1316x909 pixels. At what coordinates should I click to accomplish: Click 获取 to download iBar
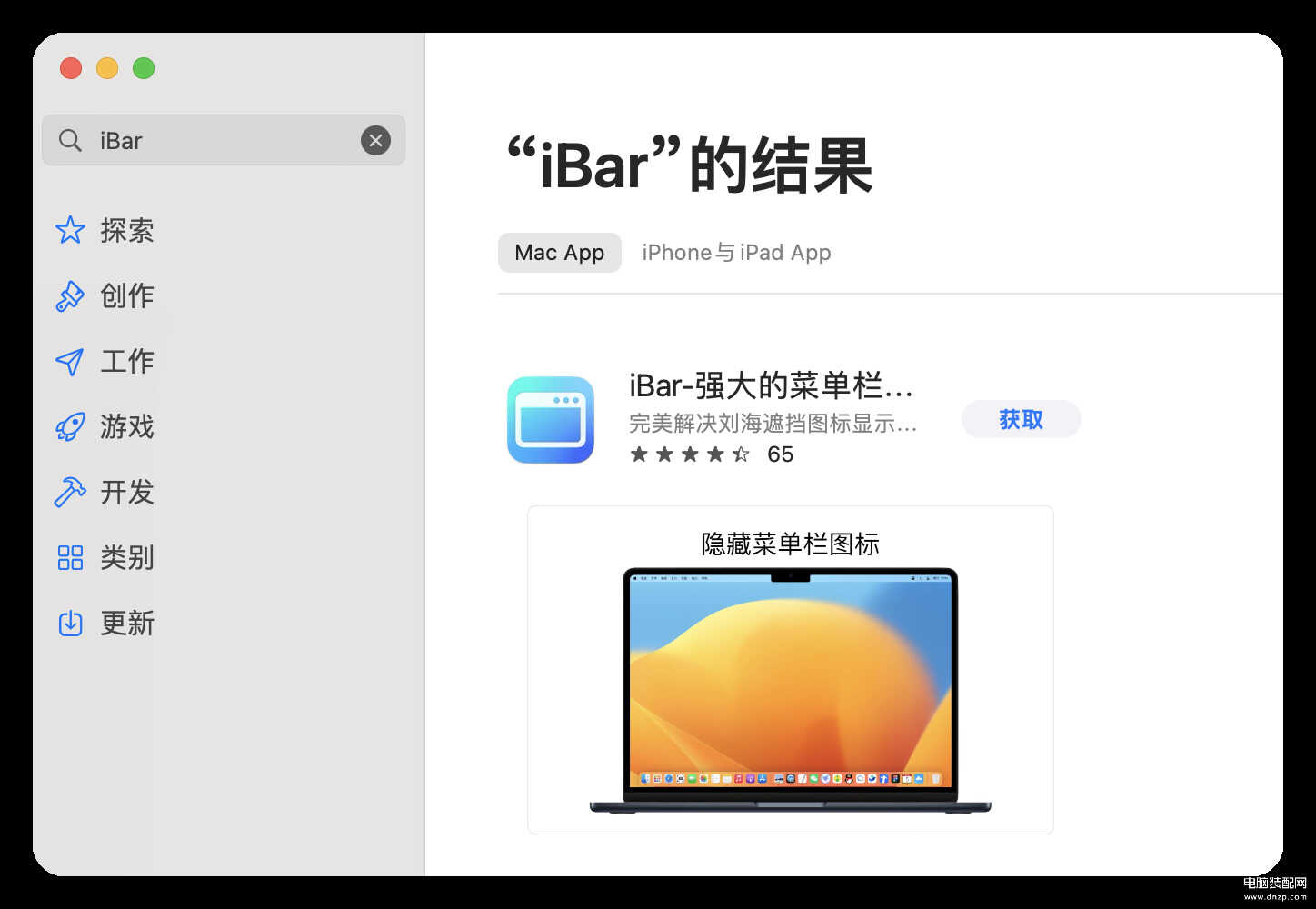(x=1021, y=419)
